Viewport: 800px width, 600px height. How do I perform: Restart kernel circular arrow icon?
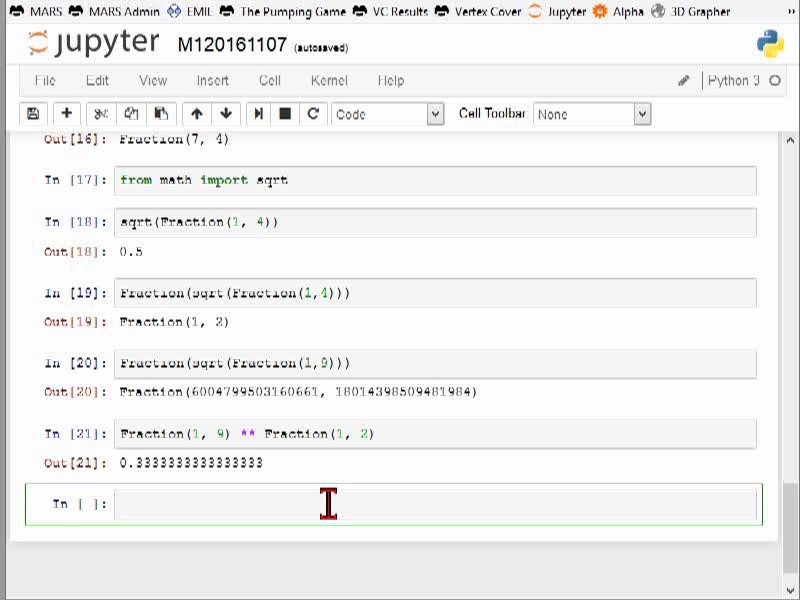(x=313, y=114)
